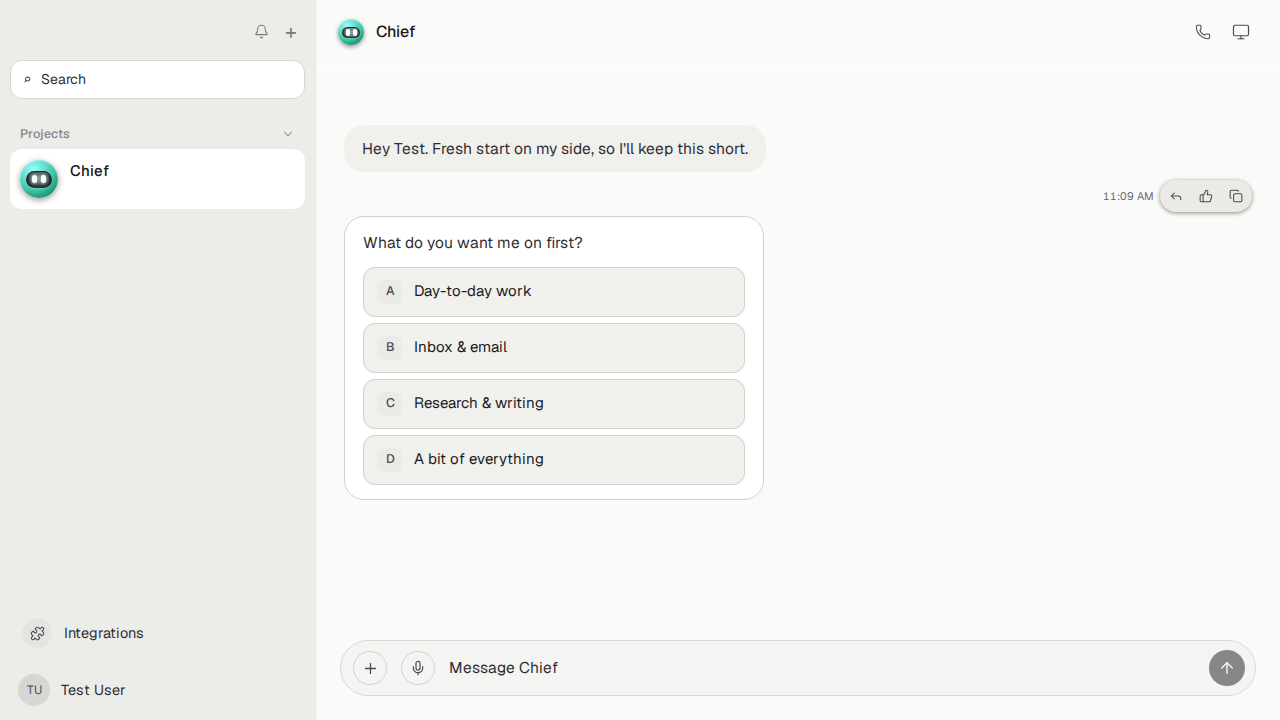Screen dimensions: 1280x720
Task: Choose option B Inbox & email
Action: pos(554,348)
